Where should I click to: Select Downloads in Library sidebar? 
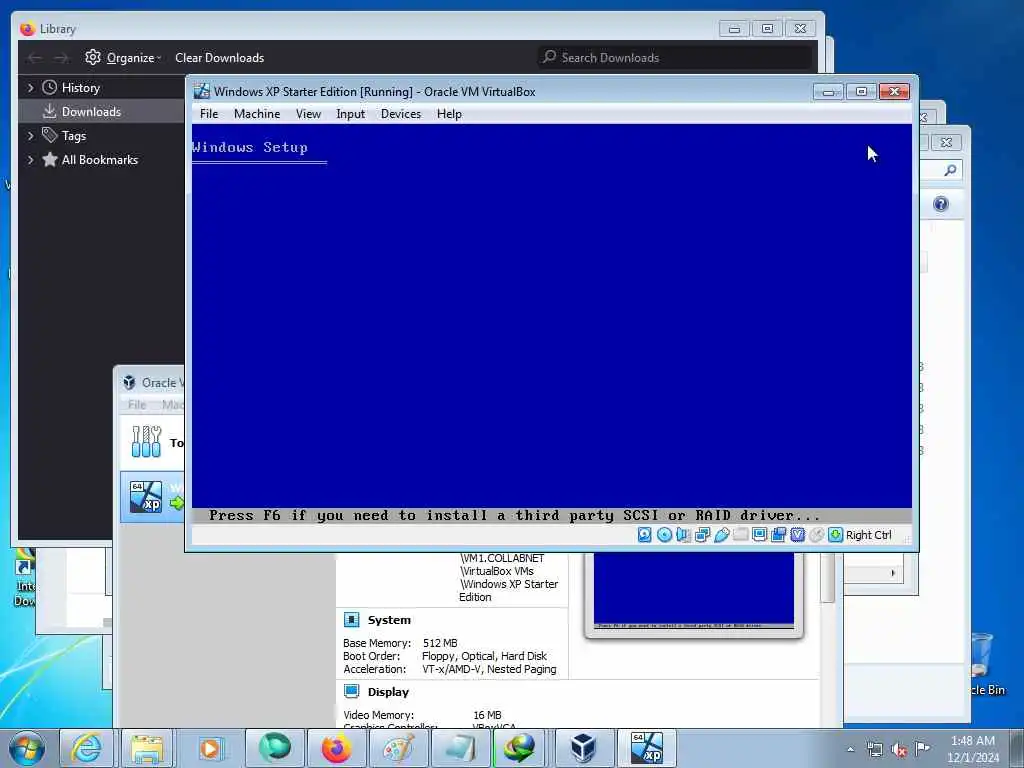point(91,112)
